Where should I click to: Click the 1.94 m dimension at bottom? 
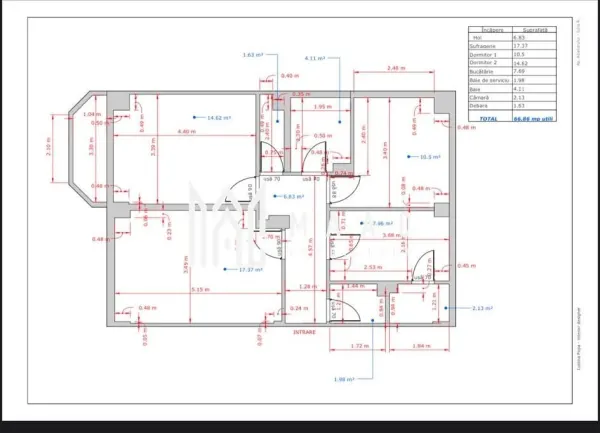pos(421,346)
